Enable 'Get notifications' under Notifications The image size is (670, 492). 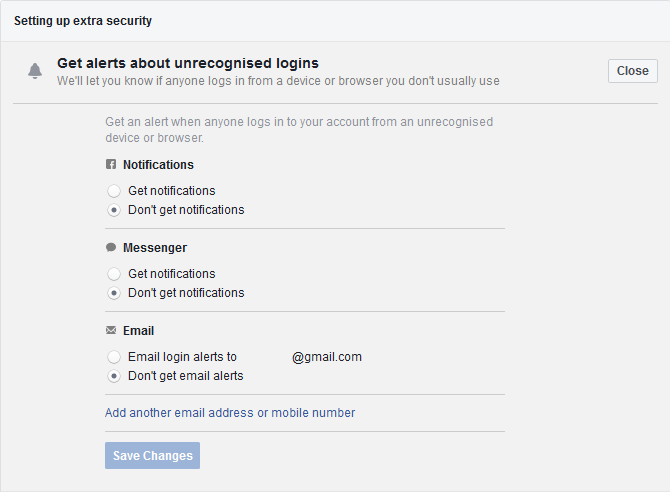114,191
